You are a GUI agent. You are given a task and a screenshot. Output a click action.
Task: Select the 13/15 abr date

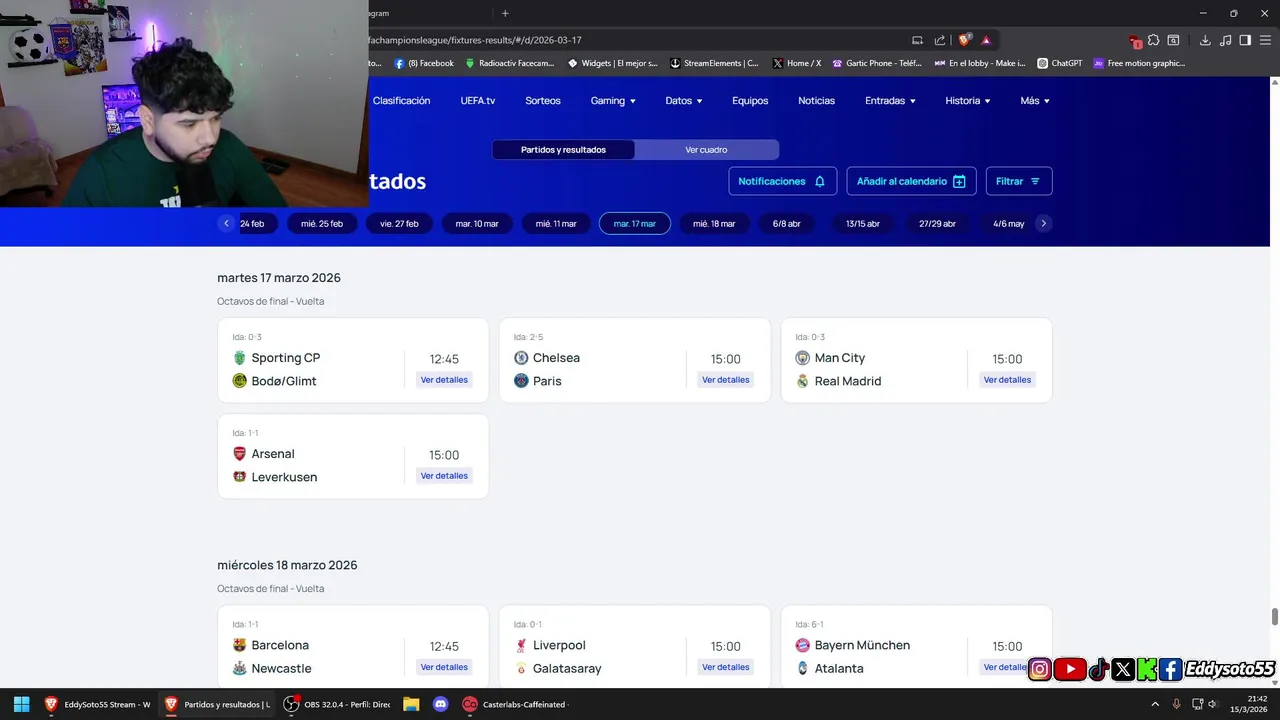click(863, 224)
